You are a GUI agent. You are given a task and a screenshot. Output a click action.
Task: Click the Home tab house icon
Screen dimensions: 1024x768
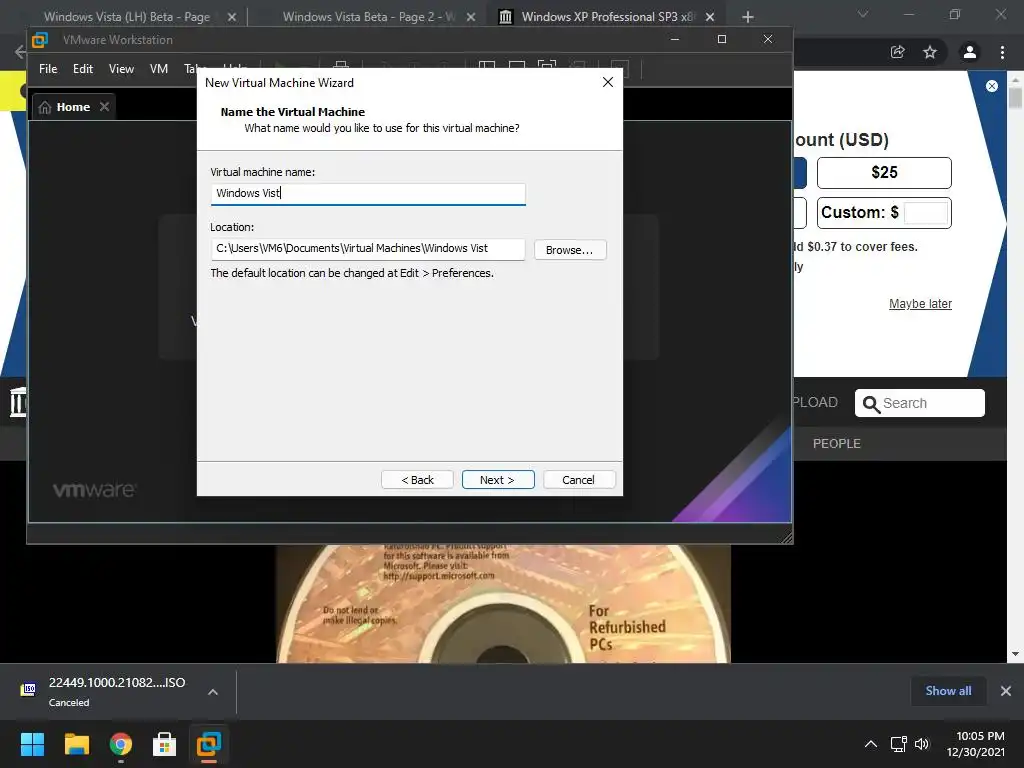(x=44, y=107)
